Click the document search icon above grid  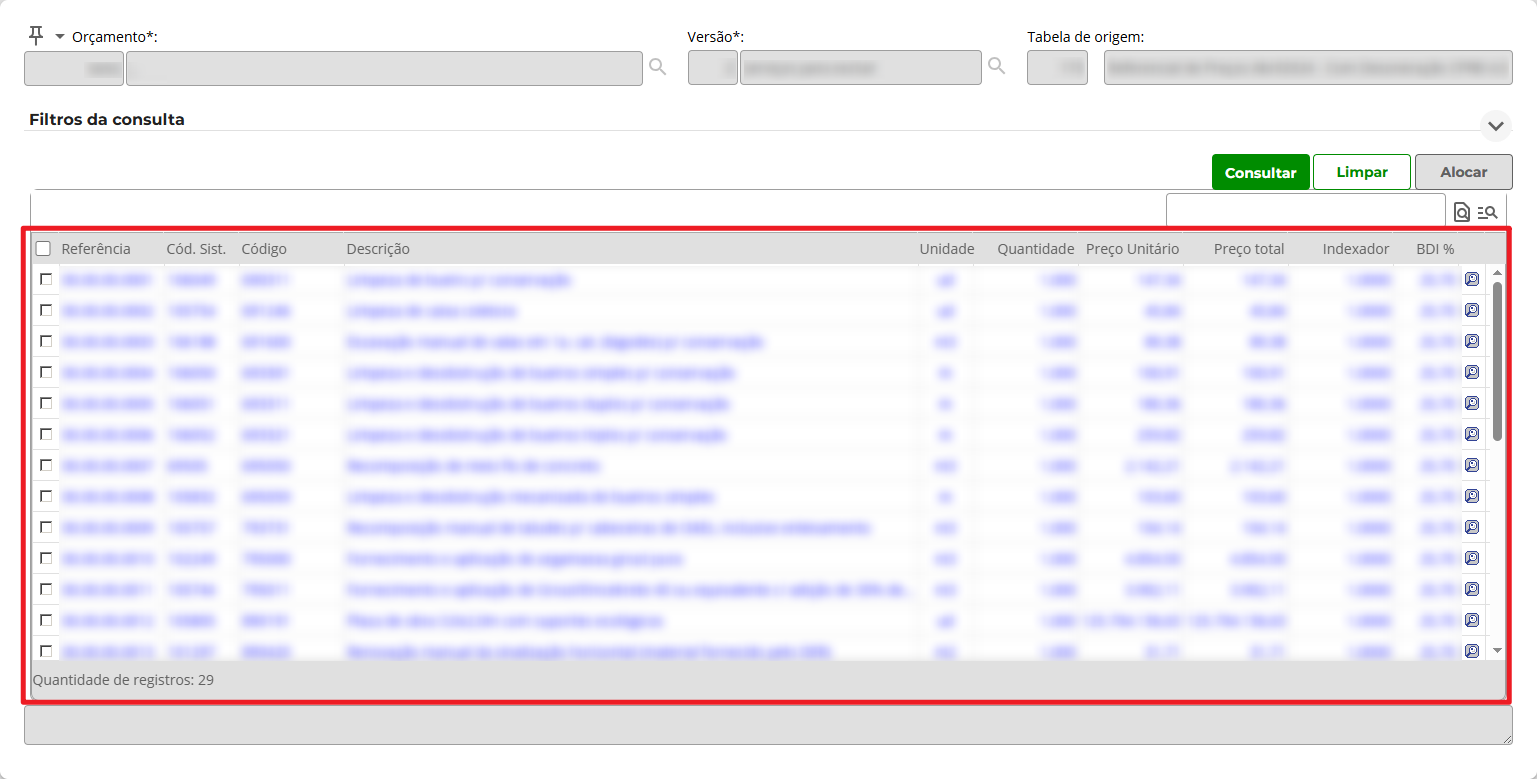1461,212
